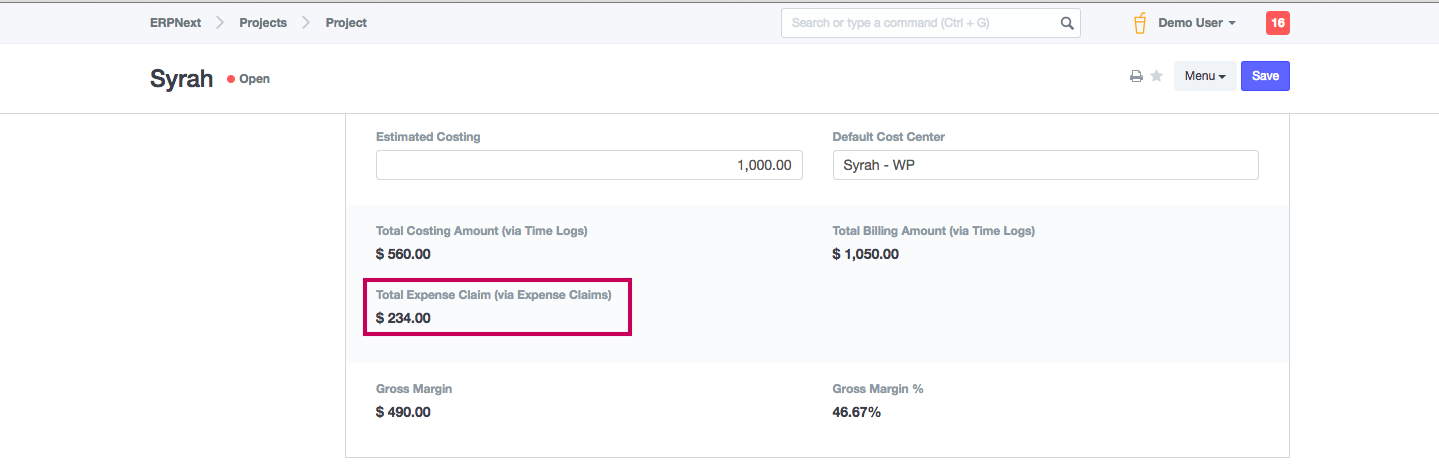This screenshot has height=466, width=1439.
Task: Open the Demo User dropdown
Action: 1196,23
